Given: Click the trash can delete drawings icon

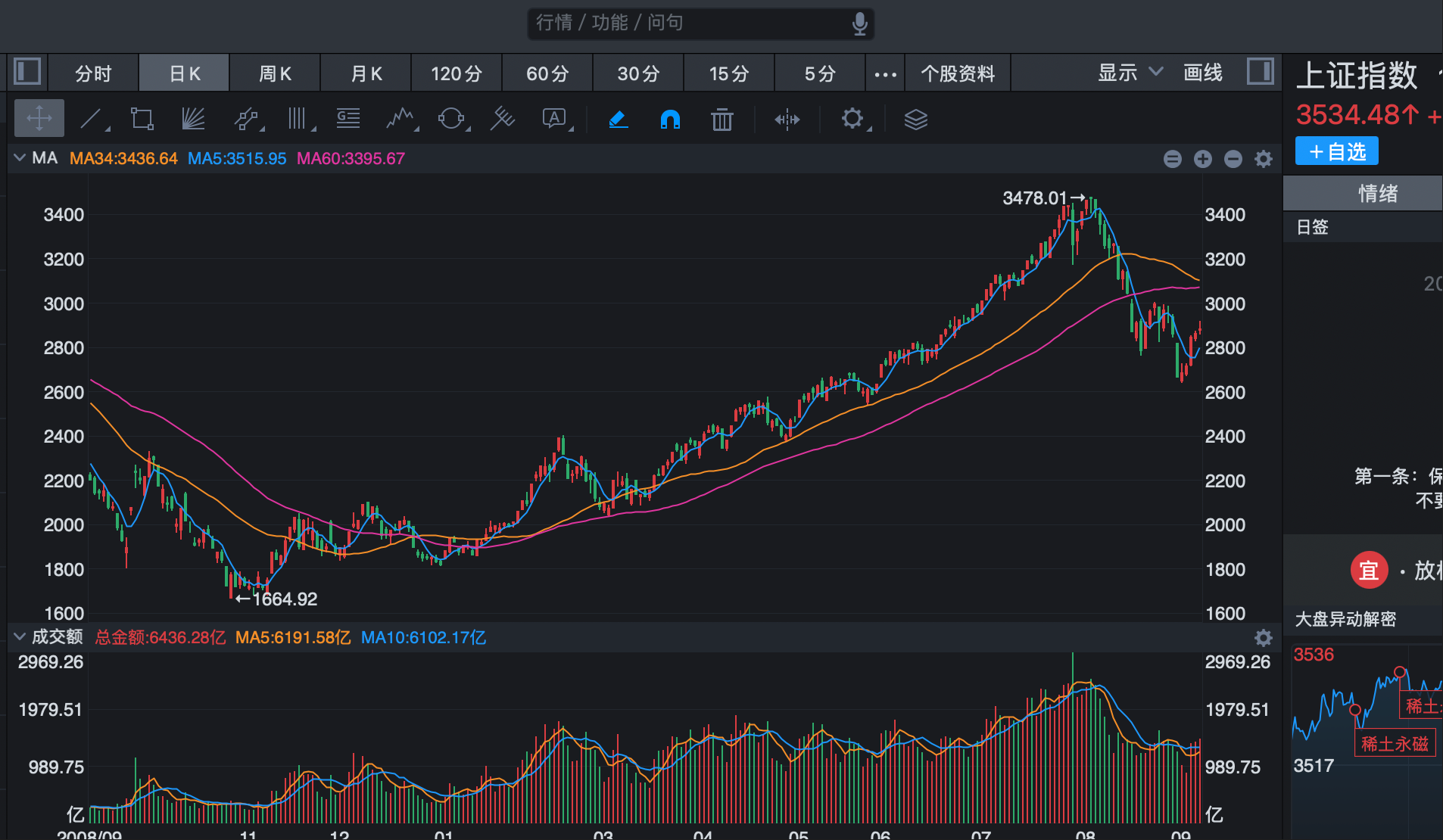Looking at the screenshot, I should tap(722, 119).
